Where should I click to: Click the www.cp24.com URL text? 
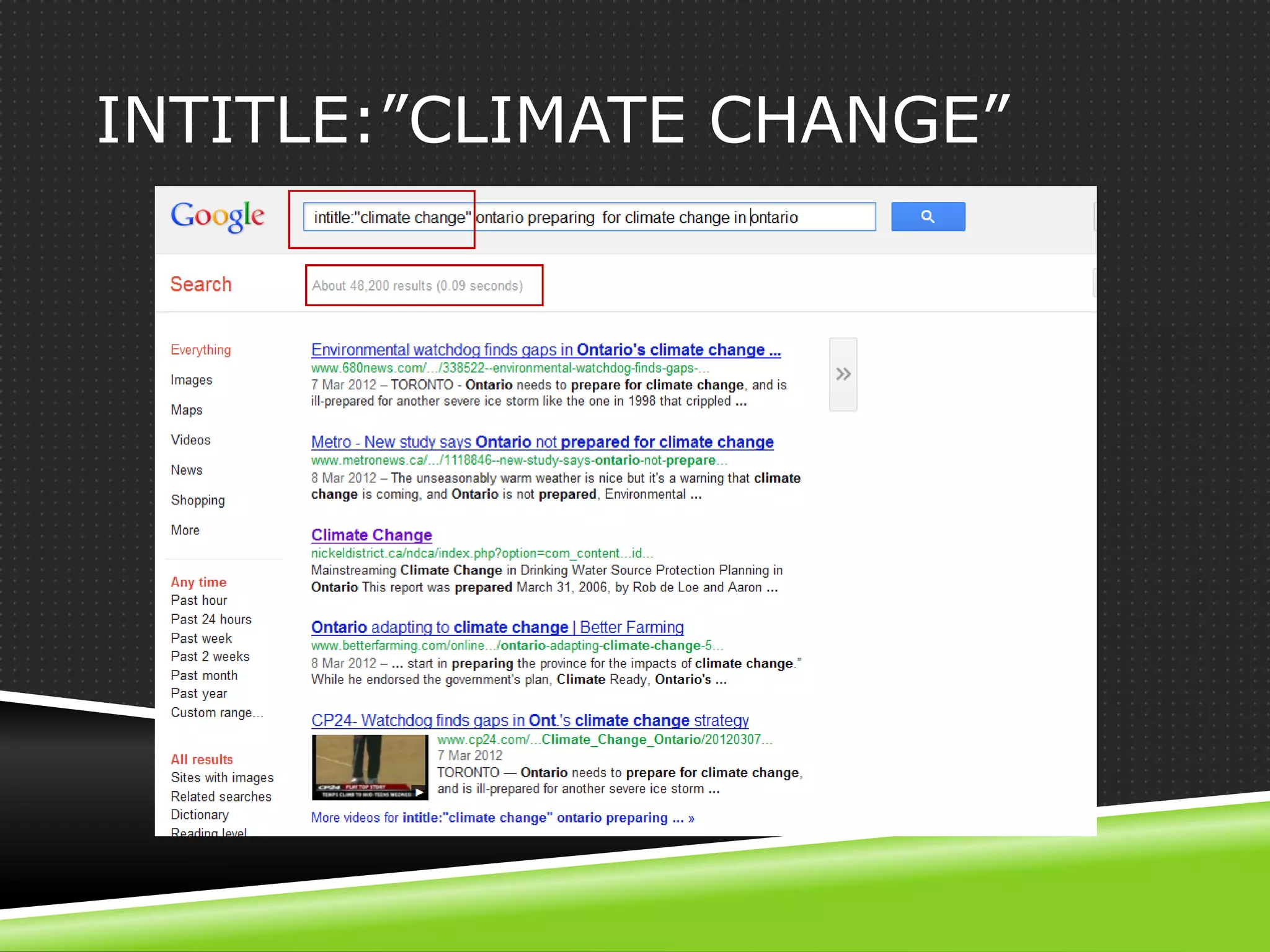[x=605, y=740]
